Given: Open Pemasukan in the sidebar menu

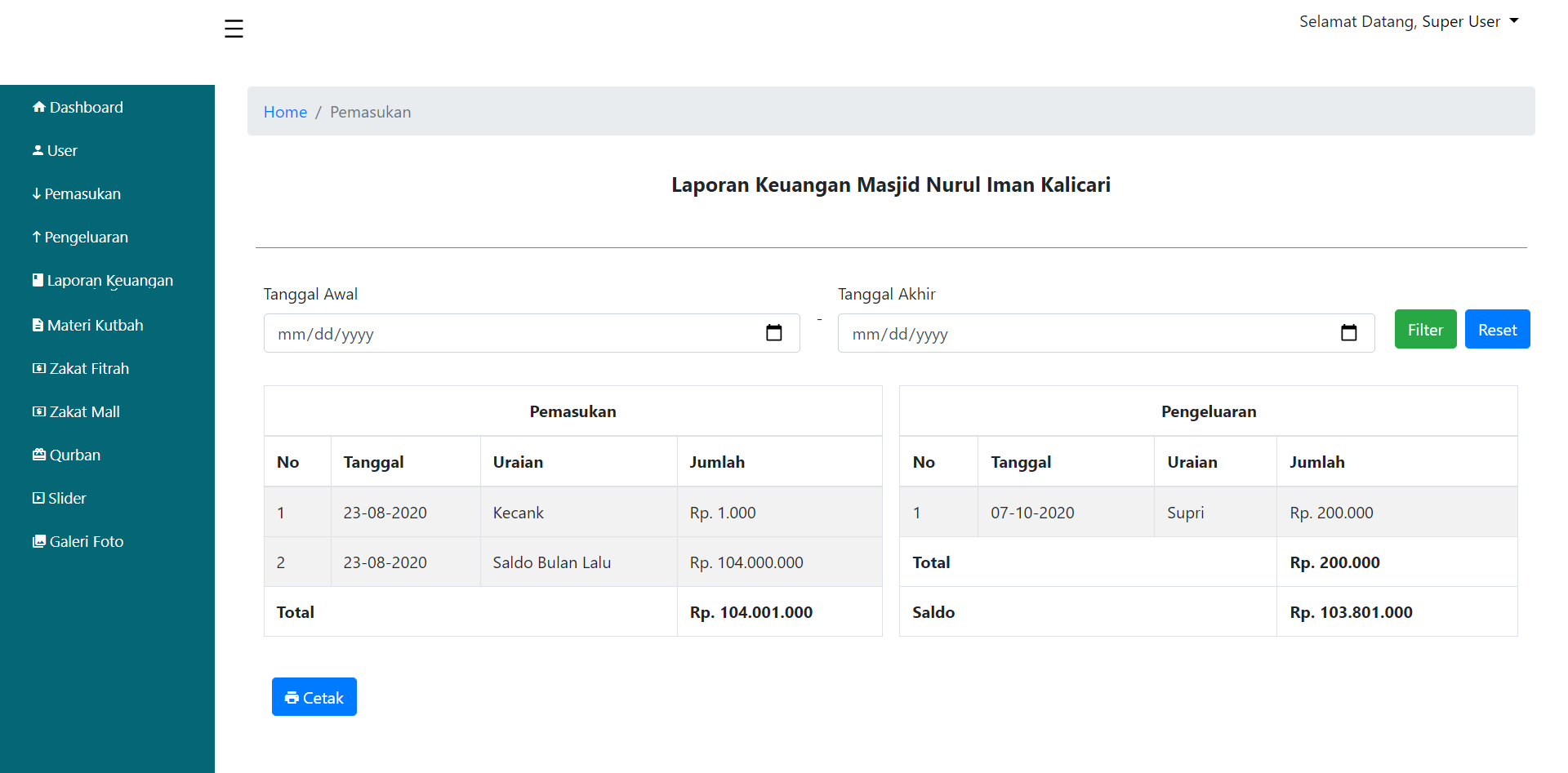Looking at the screenshot, I should [x=82, y=194].
